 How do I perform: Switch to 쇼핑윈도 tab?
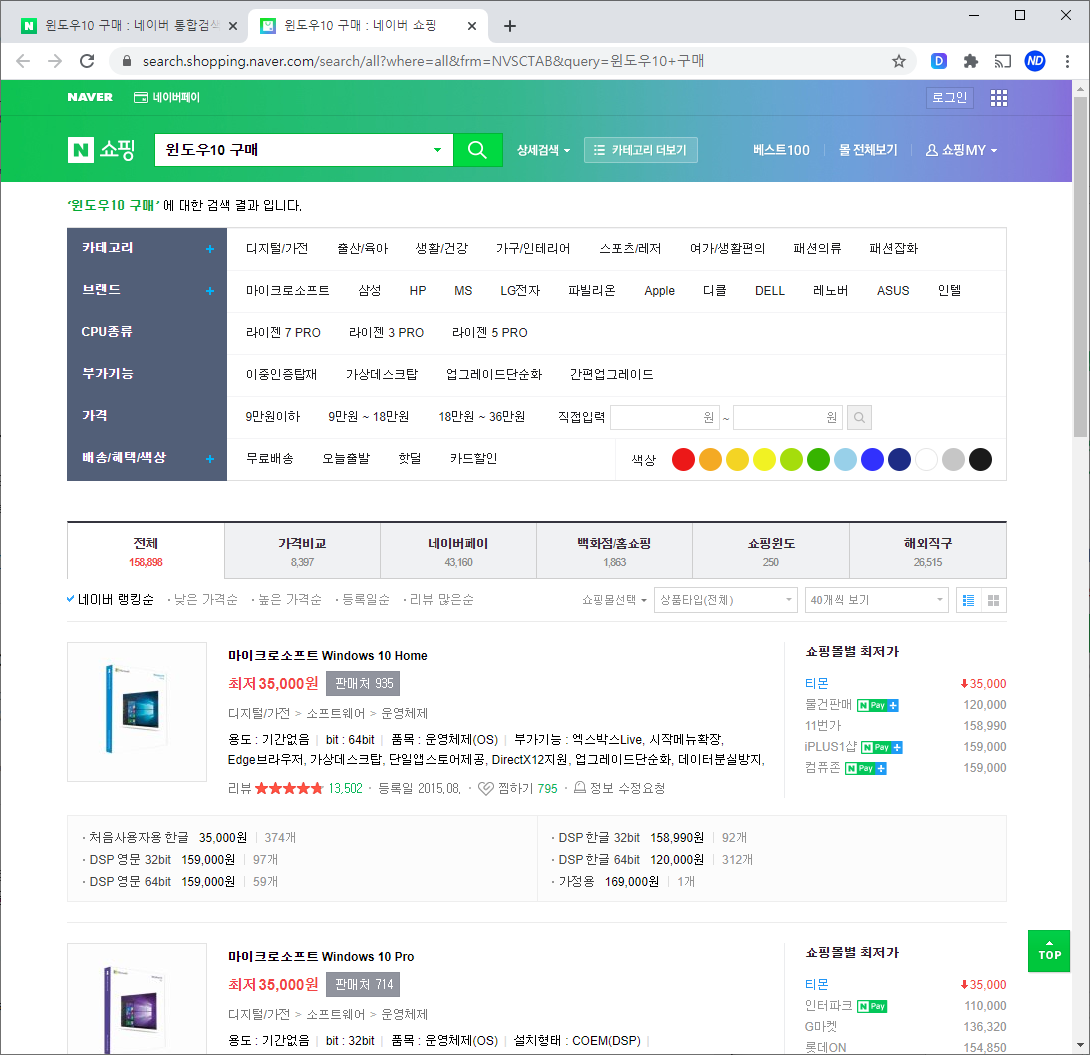(771, 551)
